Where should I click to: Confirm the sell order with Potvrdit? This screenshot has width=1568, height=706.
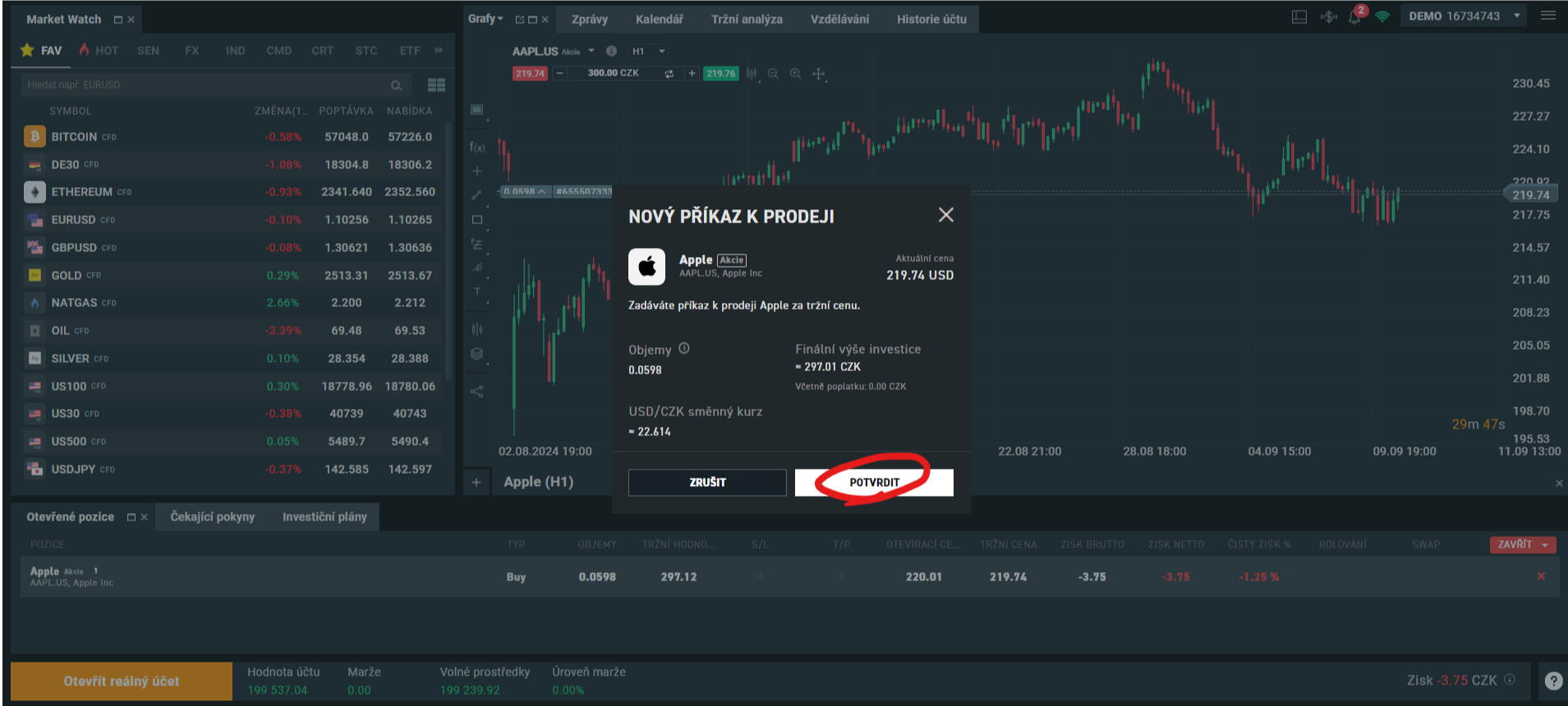coord(873,483)
